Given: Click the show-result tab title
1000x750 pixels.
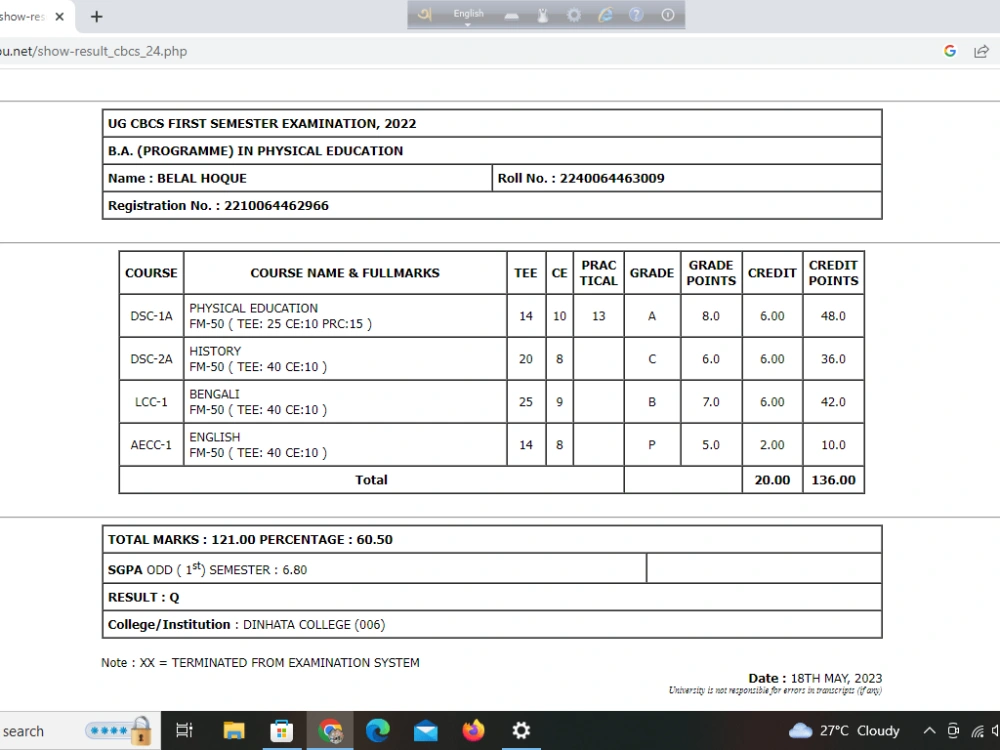Looking at the screenshot, I should pos(22,17).
